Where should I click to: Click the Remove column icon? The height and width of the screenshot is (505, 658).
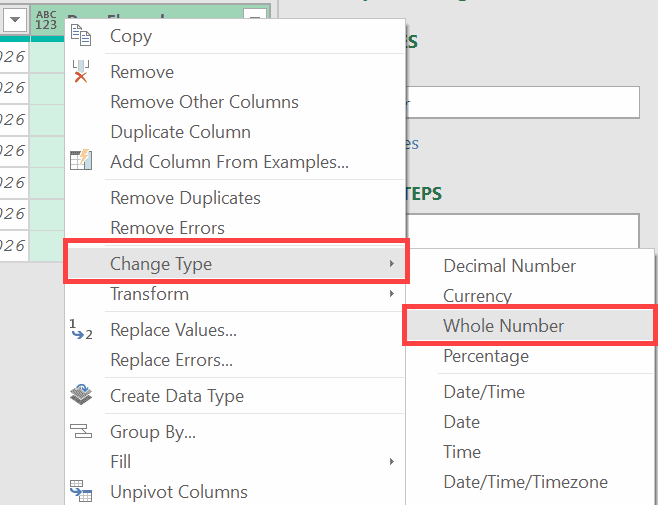click(81, 71)
